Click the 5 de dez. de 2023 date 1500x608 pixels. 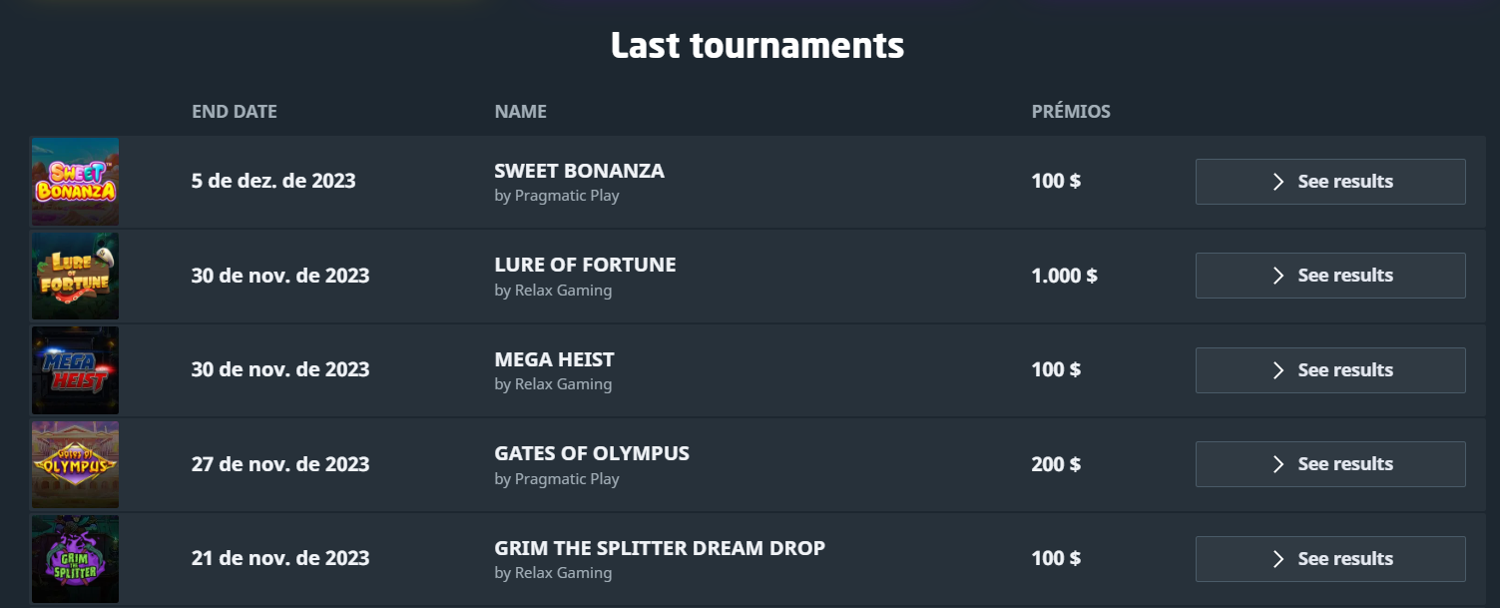point(273,182)
